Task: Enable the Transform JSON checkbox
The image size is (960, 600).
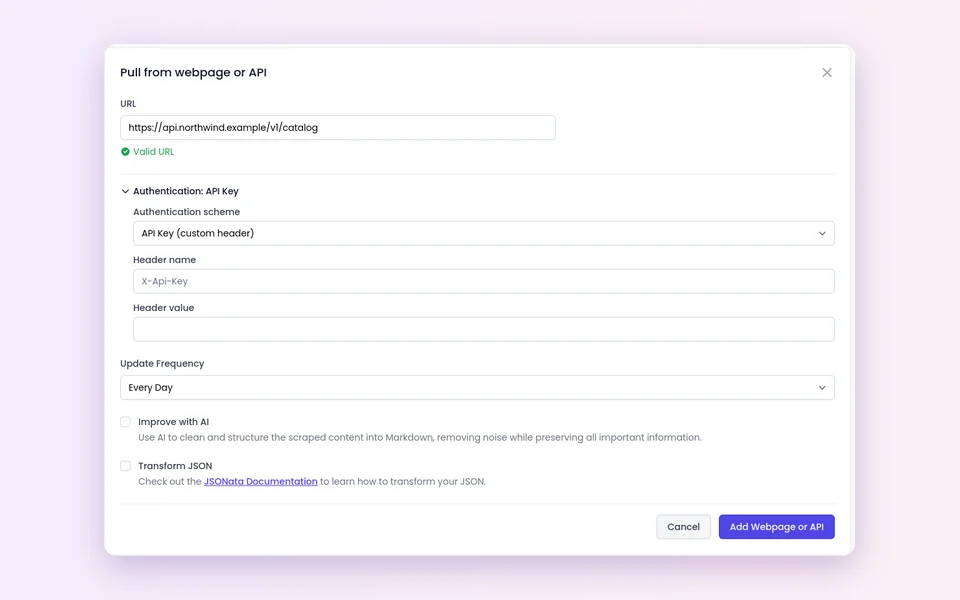Action: (126, 466)
